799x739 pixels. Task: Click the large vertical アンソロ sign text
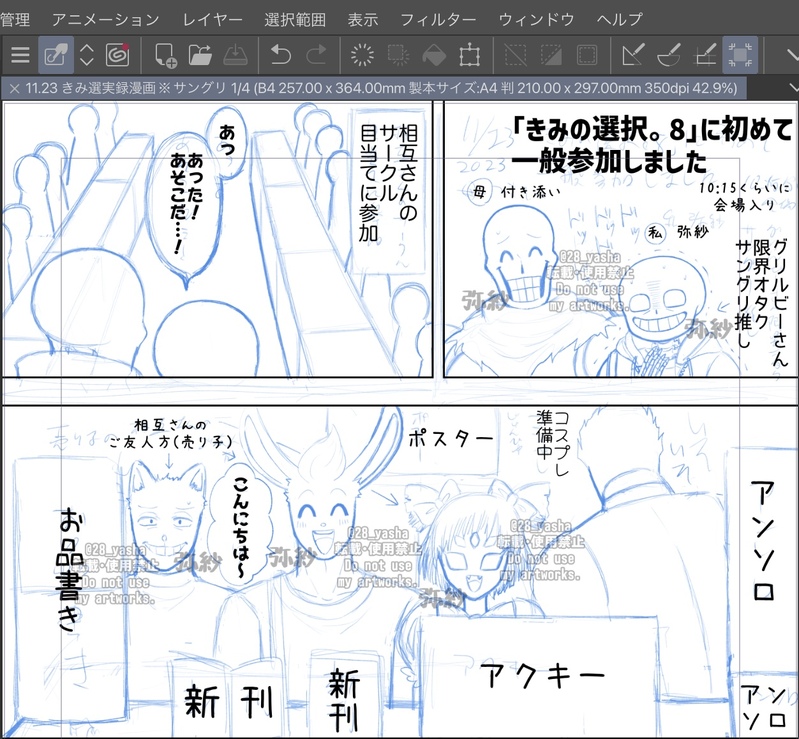click(763, 540)
